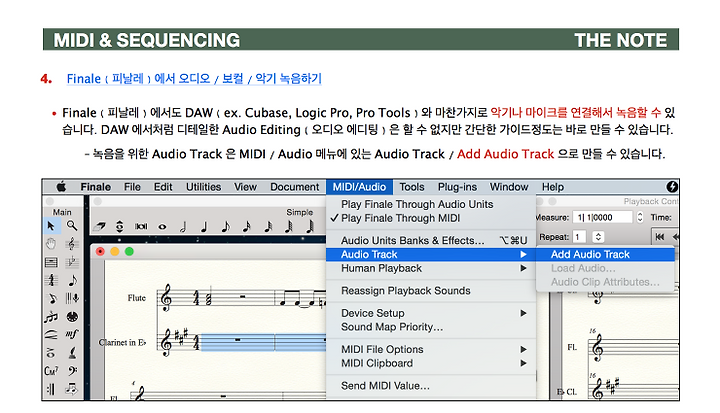Open the Finale application menu
The image size is (720, 413).
pyautogui.click(x=96, y=187)
